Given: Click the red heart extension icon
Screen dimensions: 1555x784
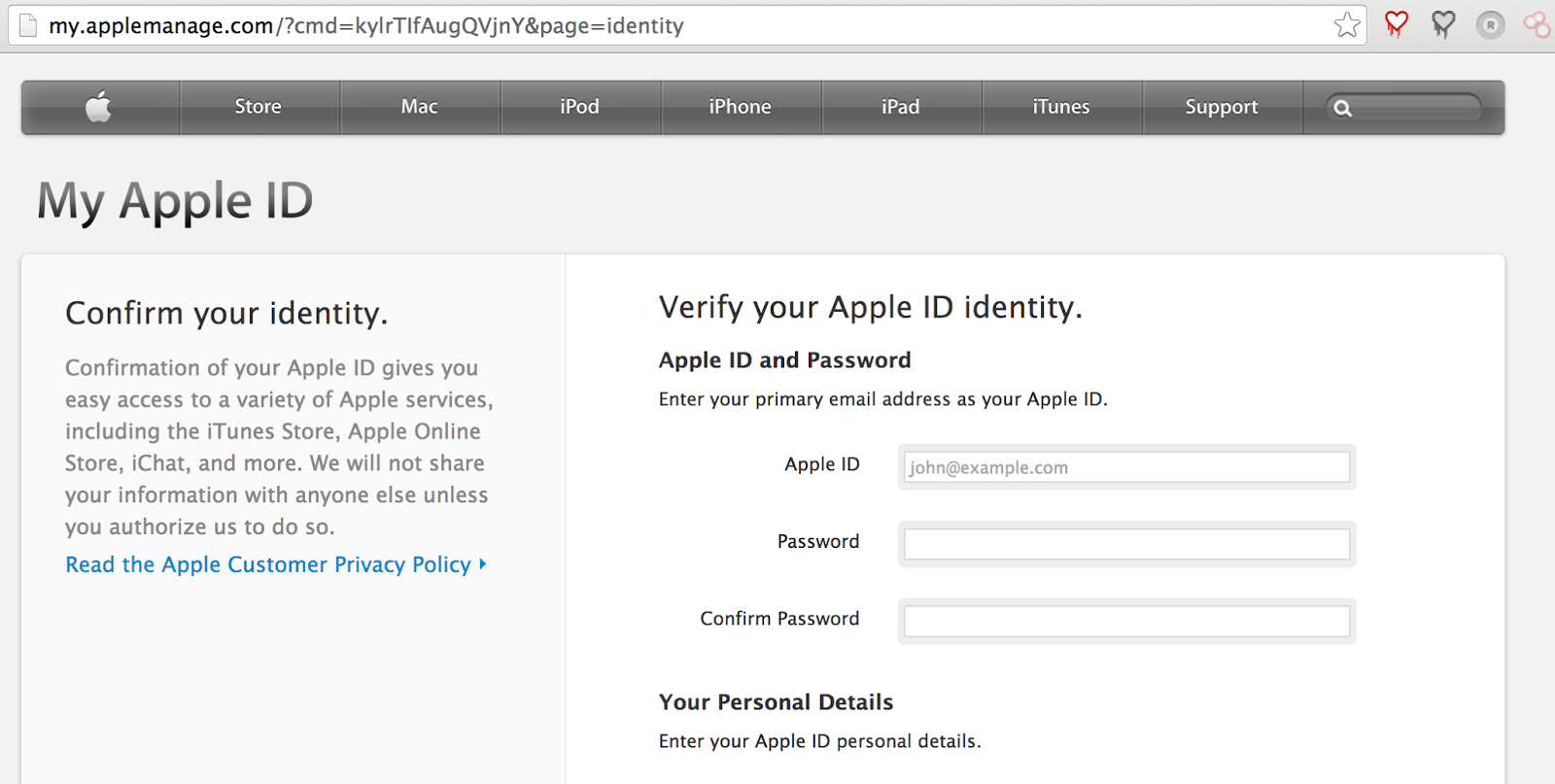Looking at the screenshot, I should pos(1397,24).
